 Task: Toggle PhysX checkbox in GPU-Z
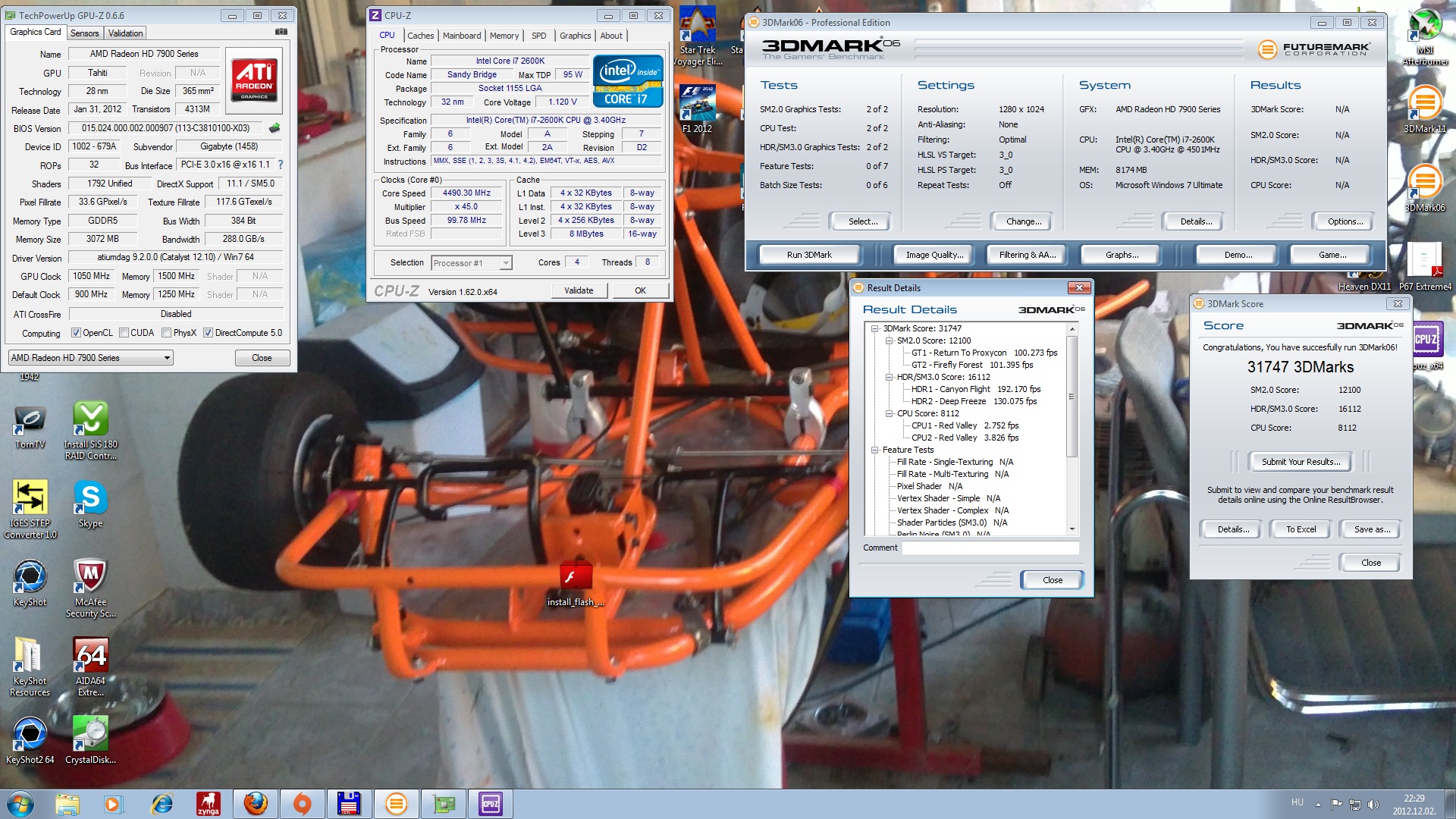pos(166,333)
